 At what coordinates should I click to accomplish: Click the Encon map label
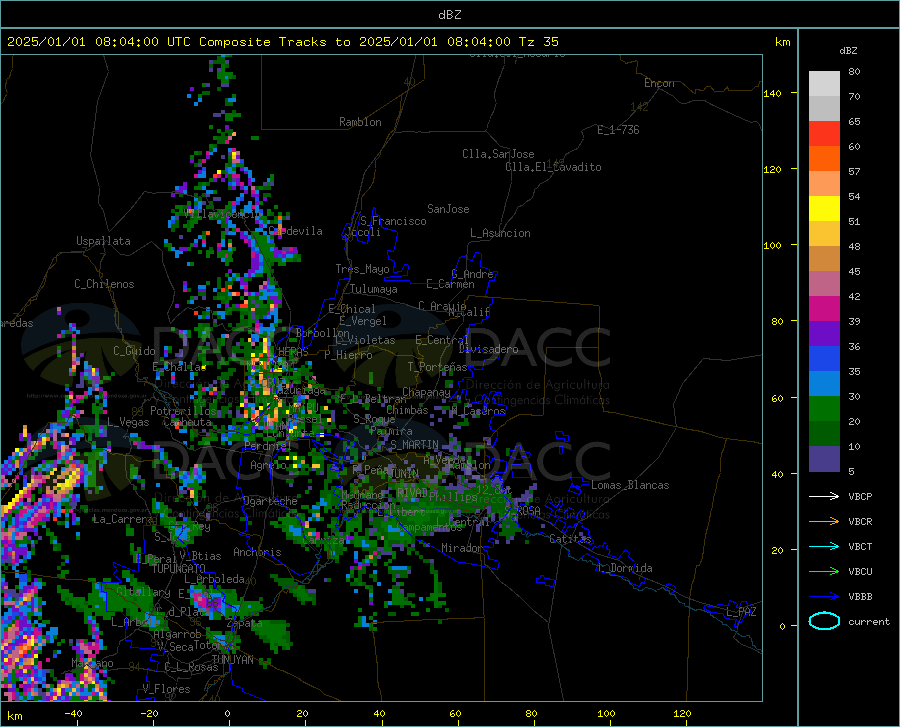coord(659,83)
